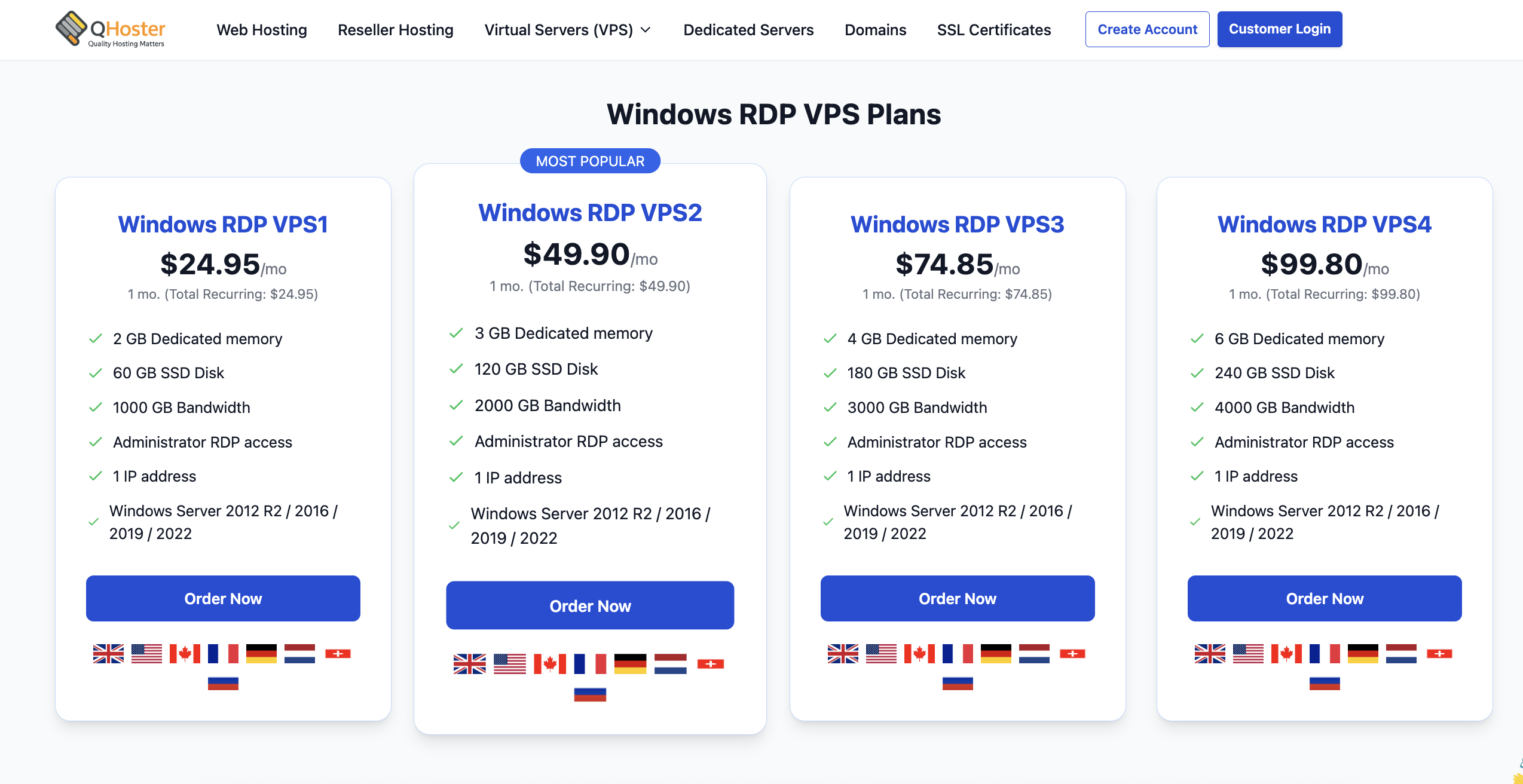Click the QHoster logo icon
The height and width of the screenshot is (784, 1523).
(71, 28)
